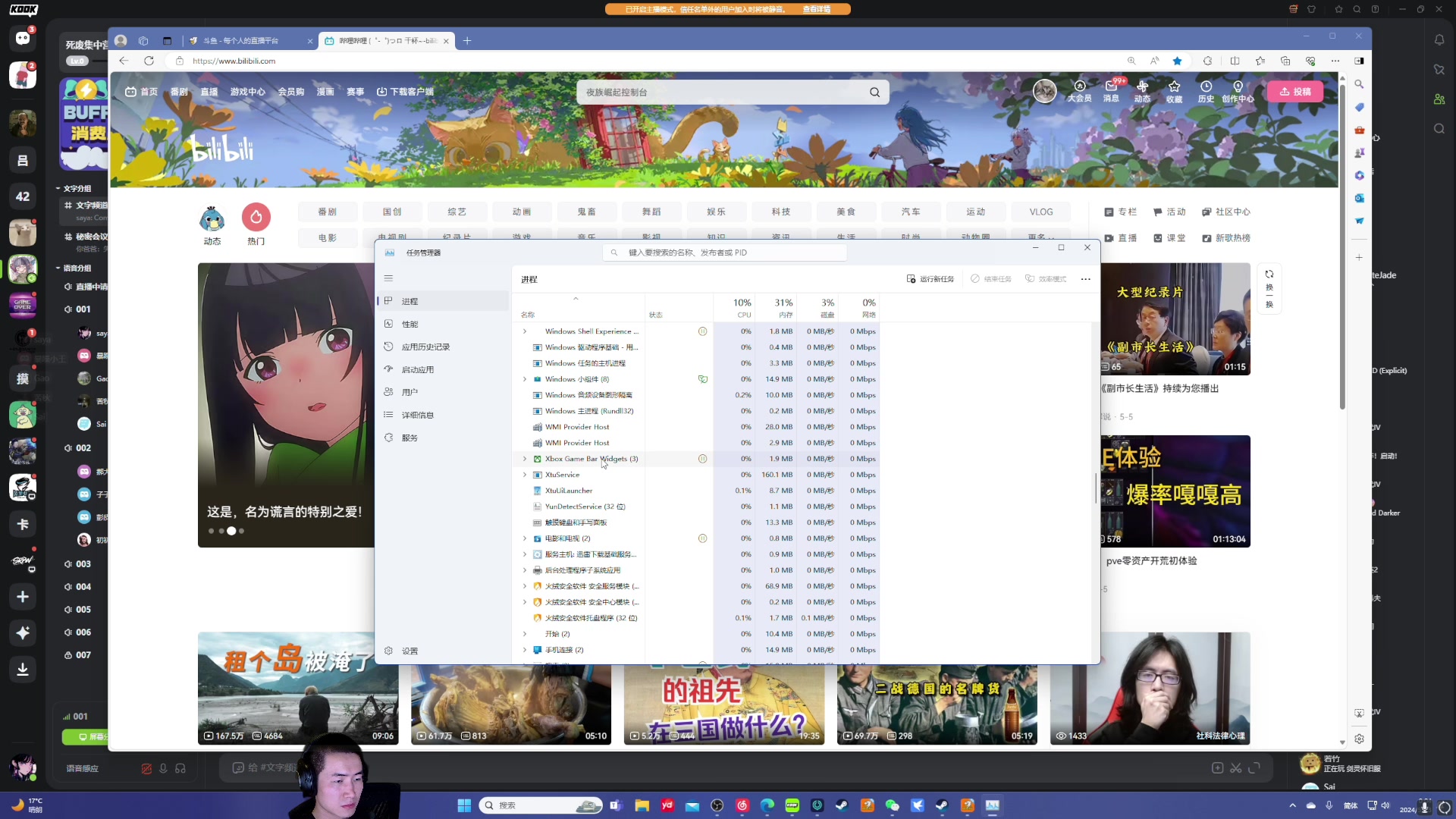This screenshot has height=819, width=1456.
Task: Open Task Manager 设置 (Settings)
Action: 444,651
